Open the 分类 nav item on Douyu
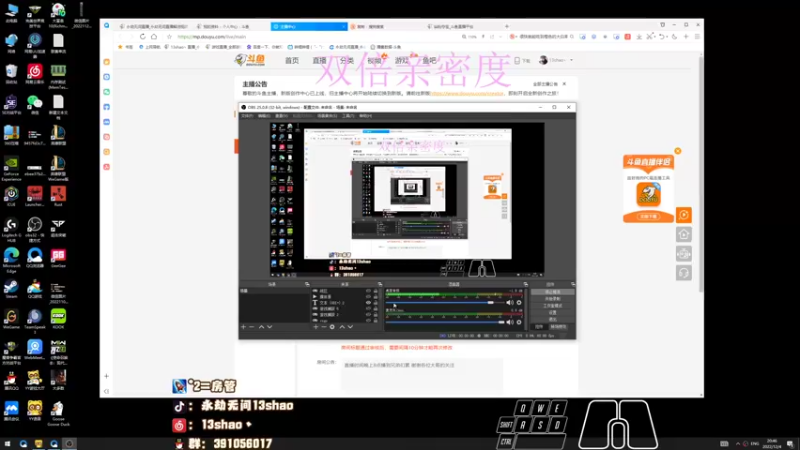Image resolution: width=800 pixels, height=450 pixels. [347, 60]
